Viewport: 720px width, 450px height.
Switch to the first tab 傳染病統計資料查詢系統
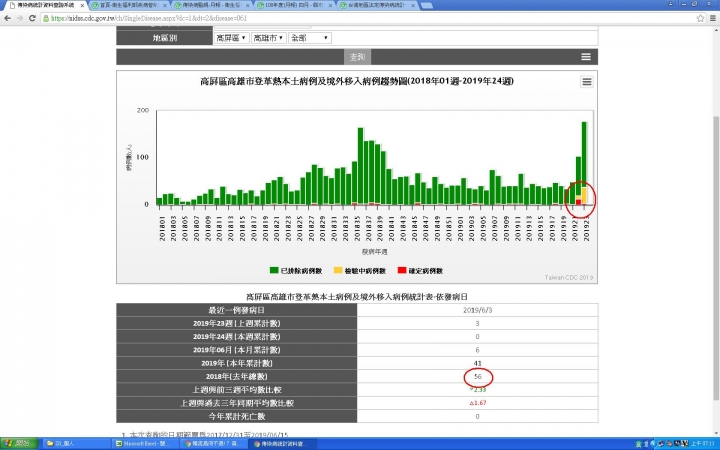tap(45, 6)
